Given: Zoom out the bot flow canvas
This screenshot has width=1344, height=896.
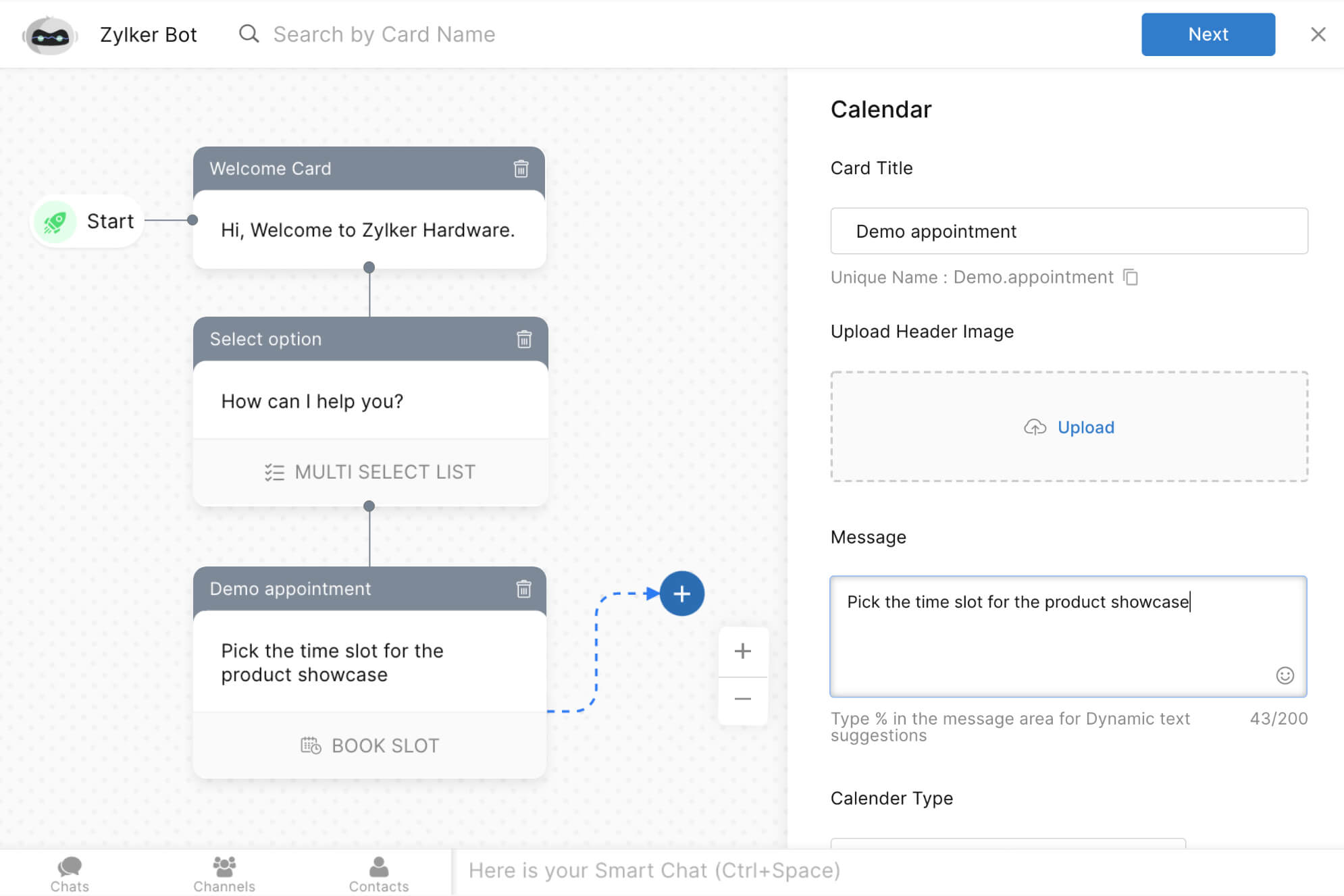Looking at the screenshot, I should (742, 699).
